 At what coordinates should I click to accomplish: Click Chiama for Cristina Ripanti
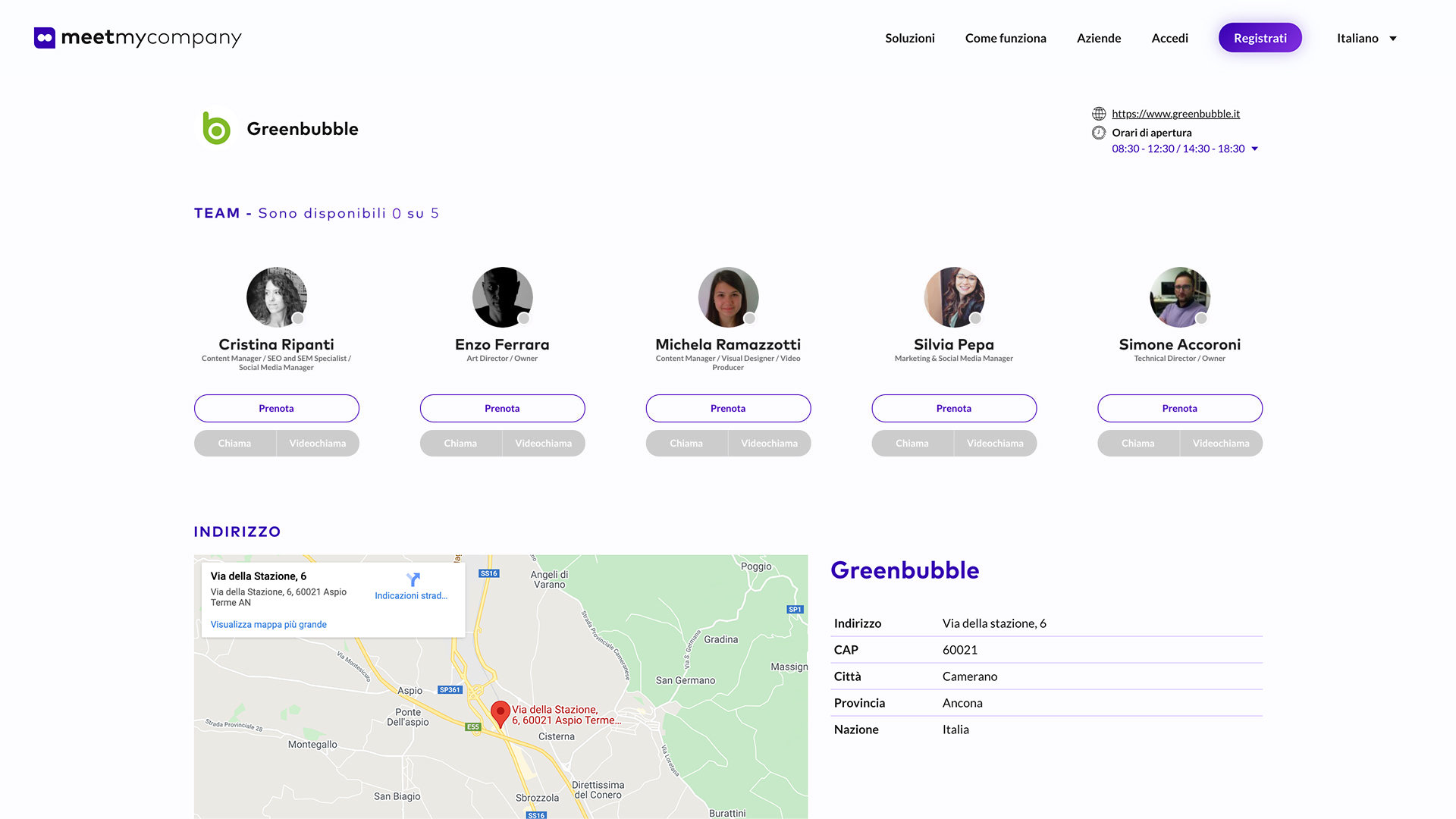click(235, 444)
